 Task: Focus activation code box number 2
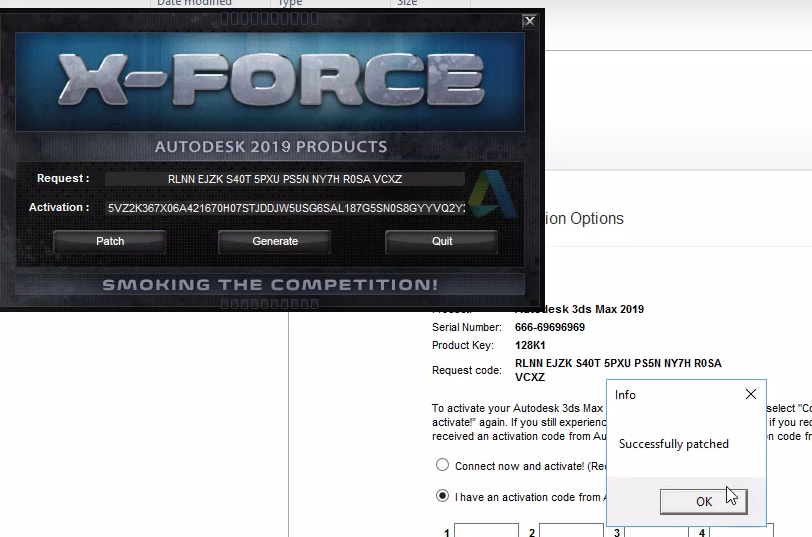[x=571, y=530]
